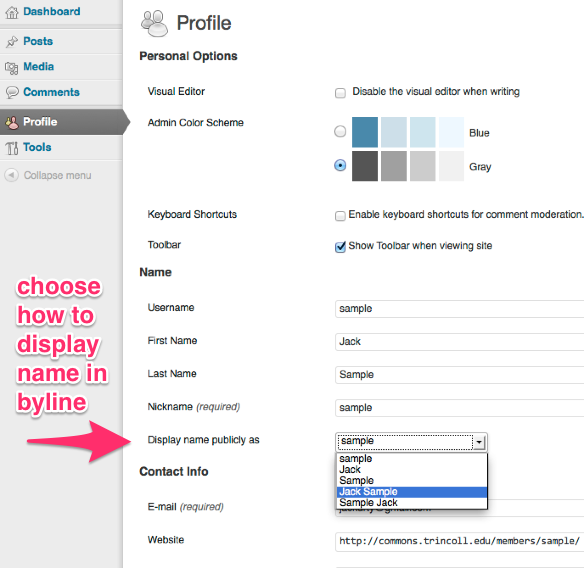The width and height of the screenshot is (584, 568).
Task: Click into the First Name field
Action: pyautogui.click(x=460, y=342)
